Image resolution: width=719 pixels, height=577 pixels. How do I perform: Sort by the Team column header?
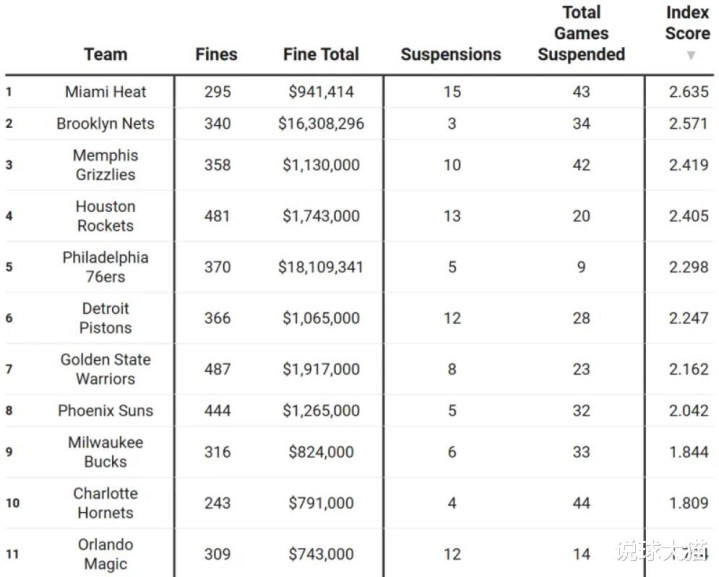(x=105, y=54)
